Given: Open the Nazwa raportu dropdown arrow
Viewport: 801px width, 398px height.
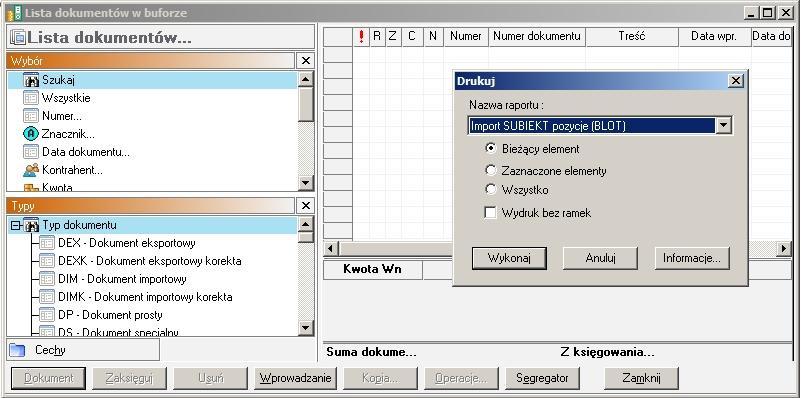Looking at the screenshot, I should tap(724, 125).
